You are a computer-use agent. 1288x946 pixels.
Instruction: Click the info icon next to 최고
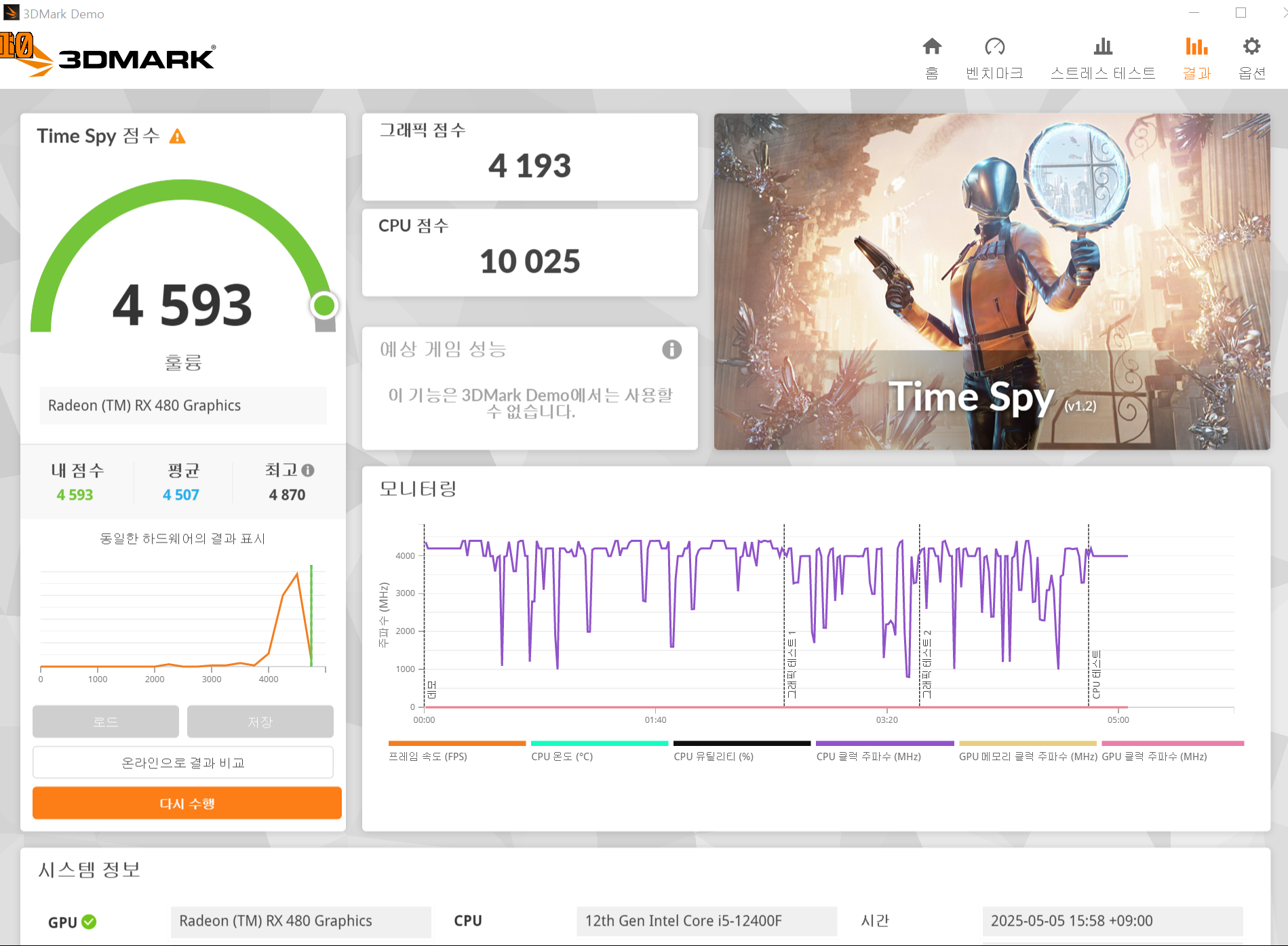308,470
